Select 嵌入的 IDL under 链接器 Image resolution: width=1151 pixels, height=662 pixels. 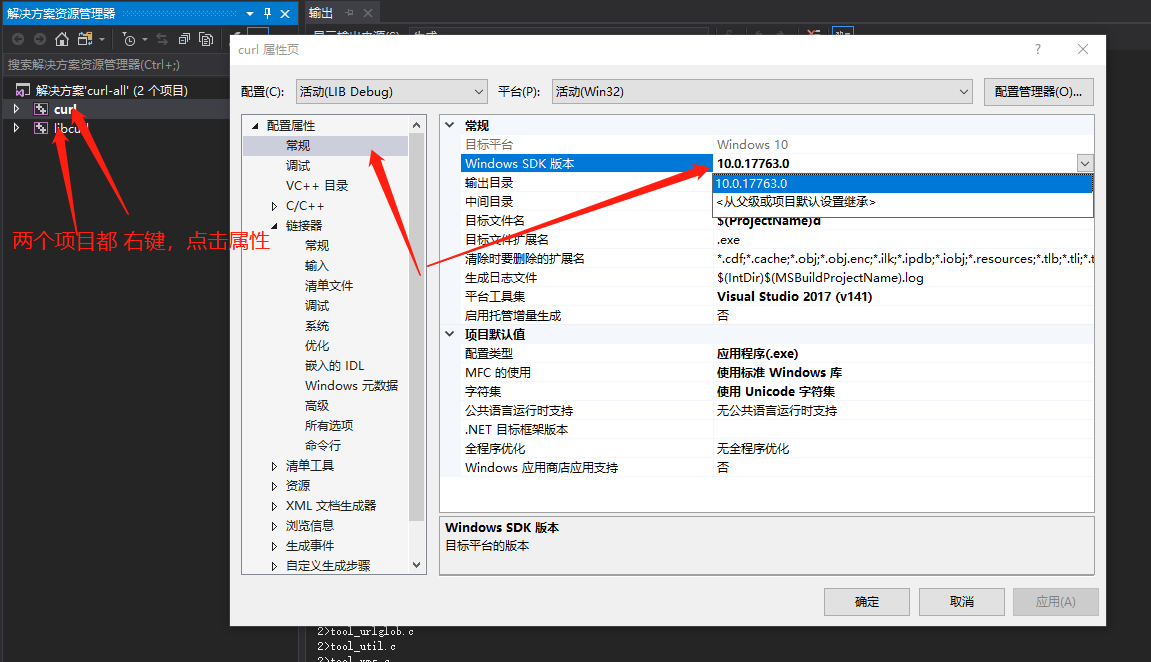334,365
